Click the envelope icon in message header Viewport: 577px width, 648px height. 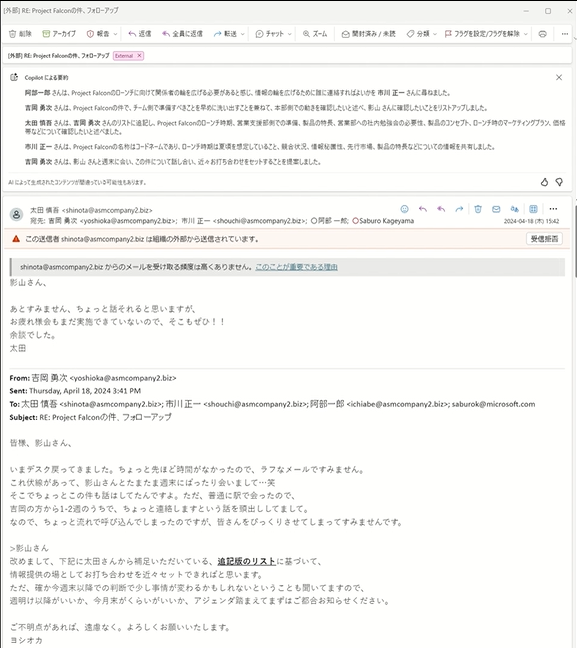pos(496,209)
